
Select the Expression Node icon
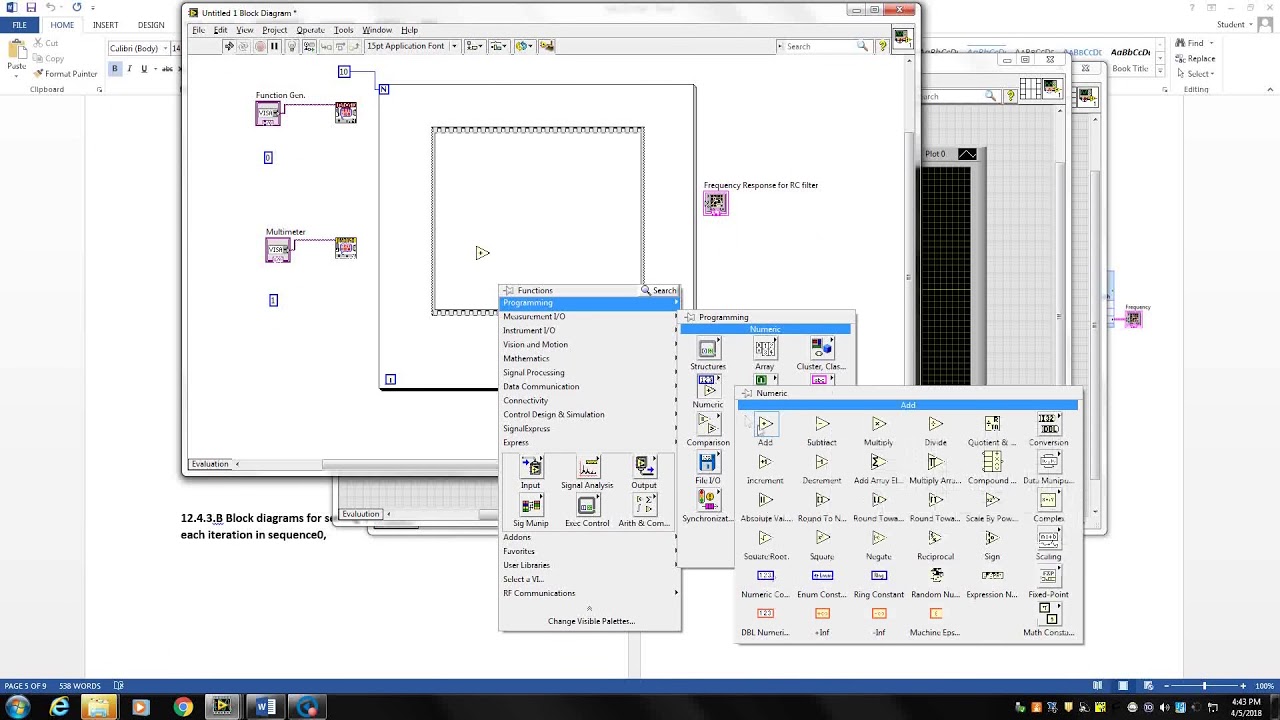point(992,576)
